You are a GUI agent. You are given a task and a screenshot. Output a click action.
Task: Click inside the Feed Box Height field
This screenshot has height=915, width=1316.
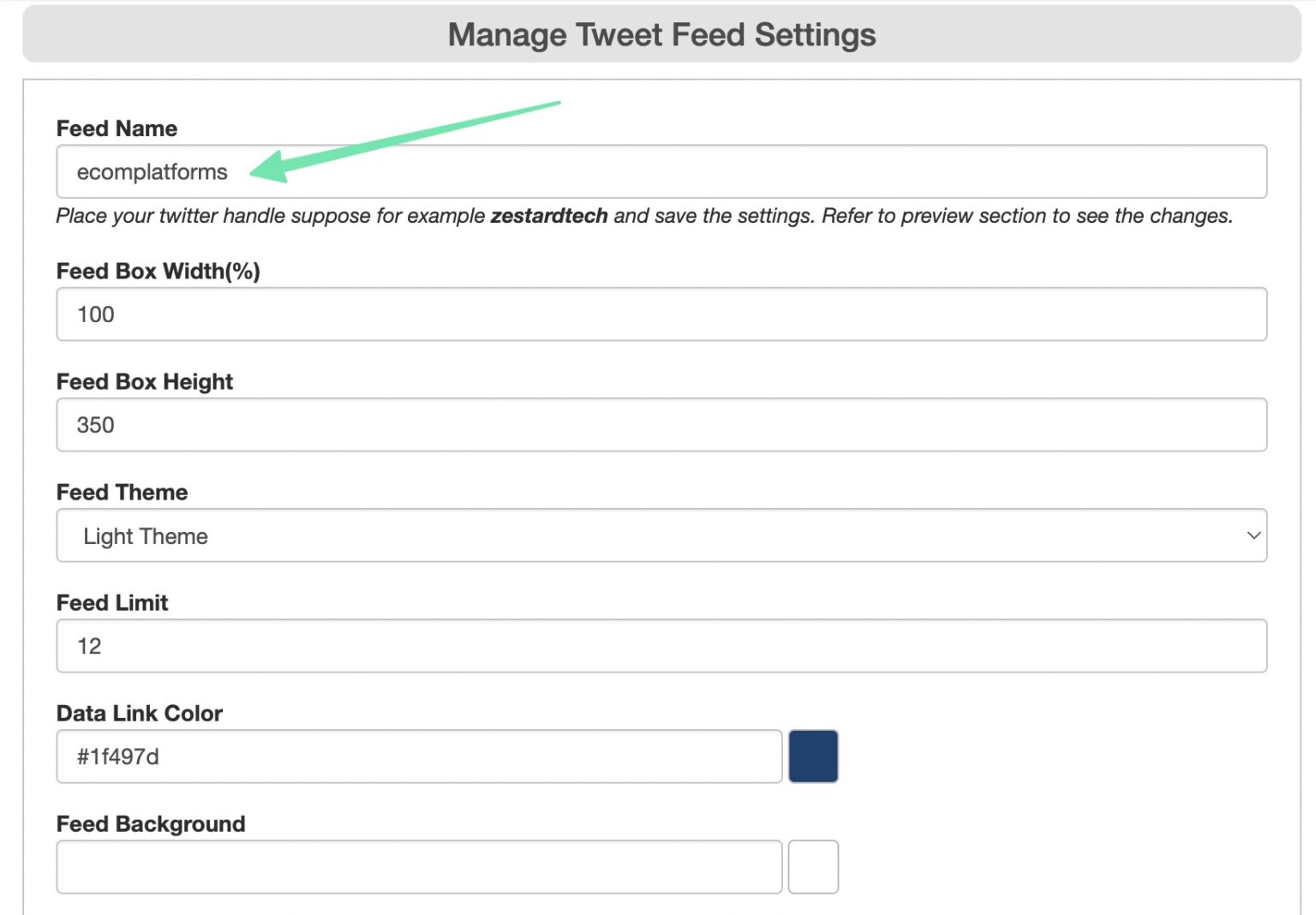click(600, 424)
